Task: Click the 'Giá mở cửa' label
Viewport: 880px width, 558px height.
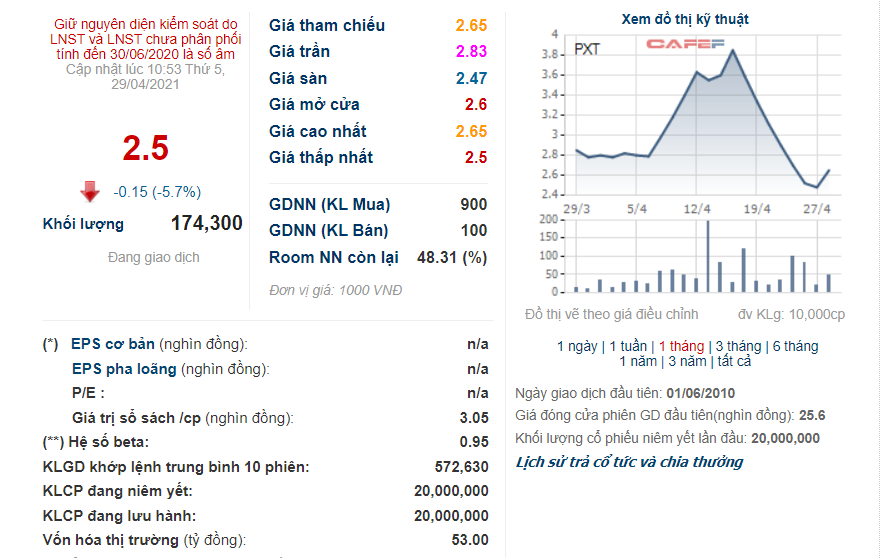Action: [314, 105]
